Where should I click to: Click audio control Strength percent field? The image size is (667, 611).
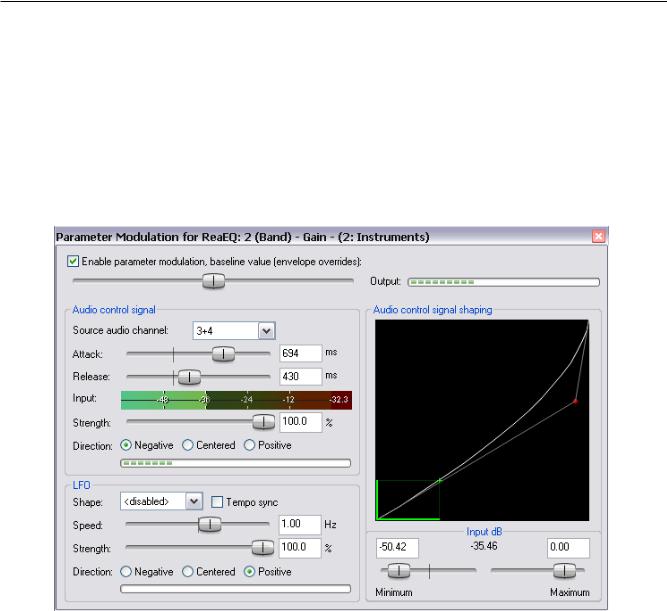tap(300, 422)
